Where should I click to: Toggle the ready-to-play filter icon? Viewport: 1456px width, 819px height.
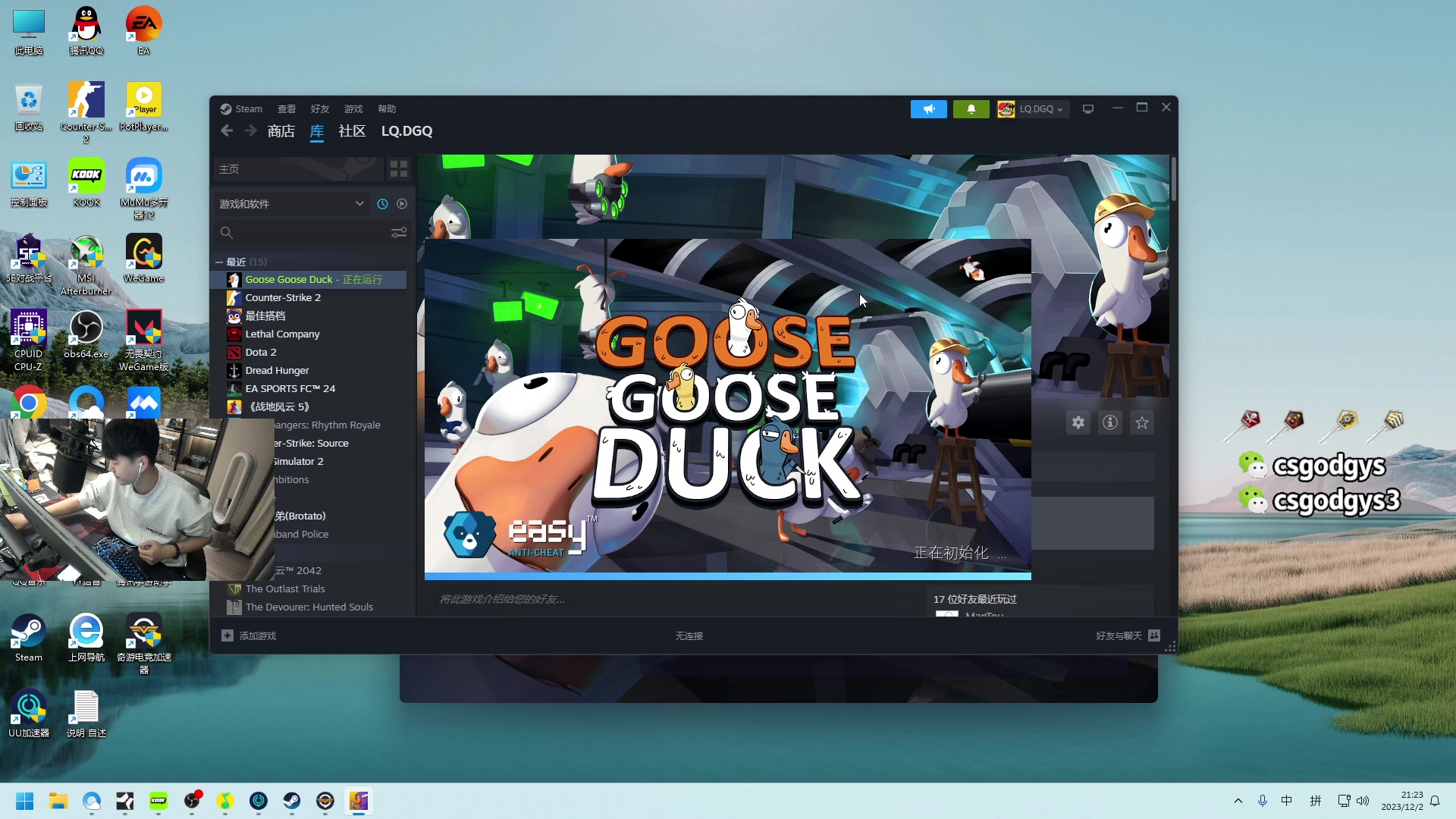pyautogui.click(x=402, y=204)
